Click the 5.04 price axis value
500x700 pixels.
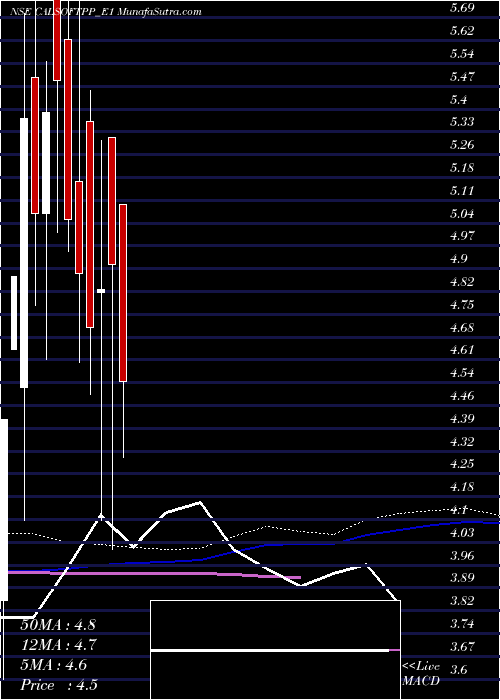click(x=461, y=214)
